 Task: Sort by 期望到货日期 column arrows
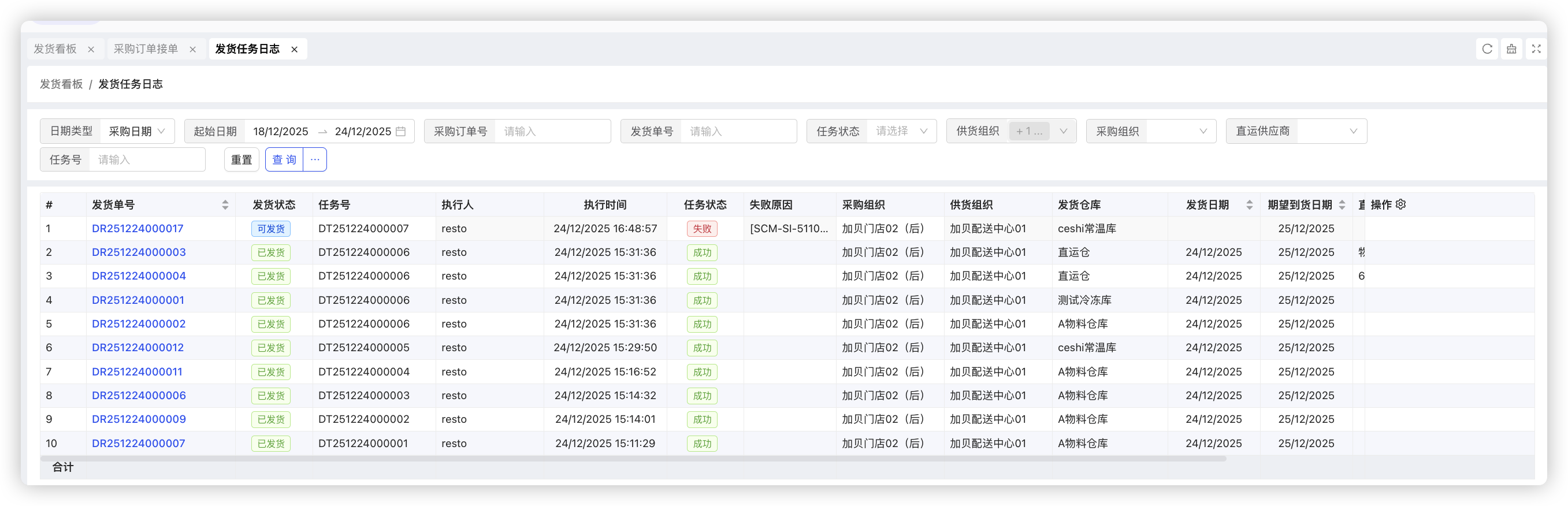click(x=1342, y=205)
